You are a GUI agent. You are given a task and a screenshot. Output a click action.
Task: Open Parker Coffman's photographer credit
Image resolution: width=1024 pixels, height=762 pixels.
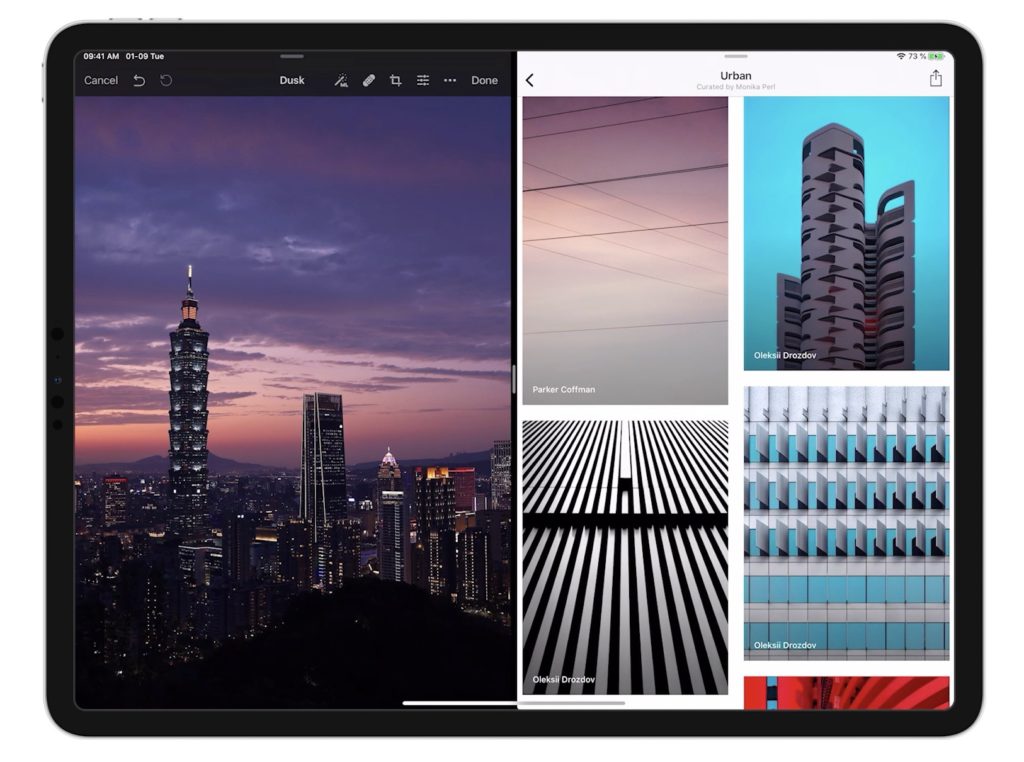click(x=563, y=389)
